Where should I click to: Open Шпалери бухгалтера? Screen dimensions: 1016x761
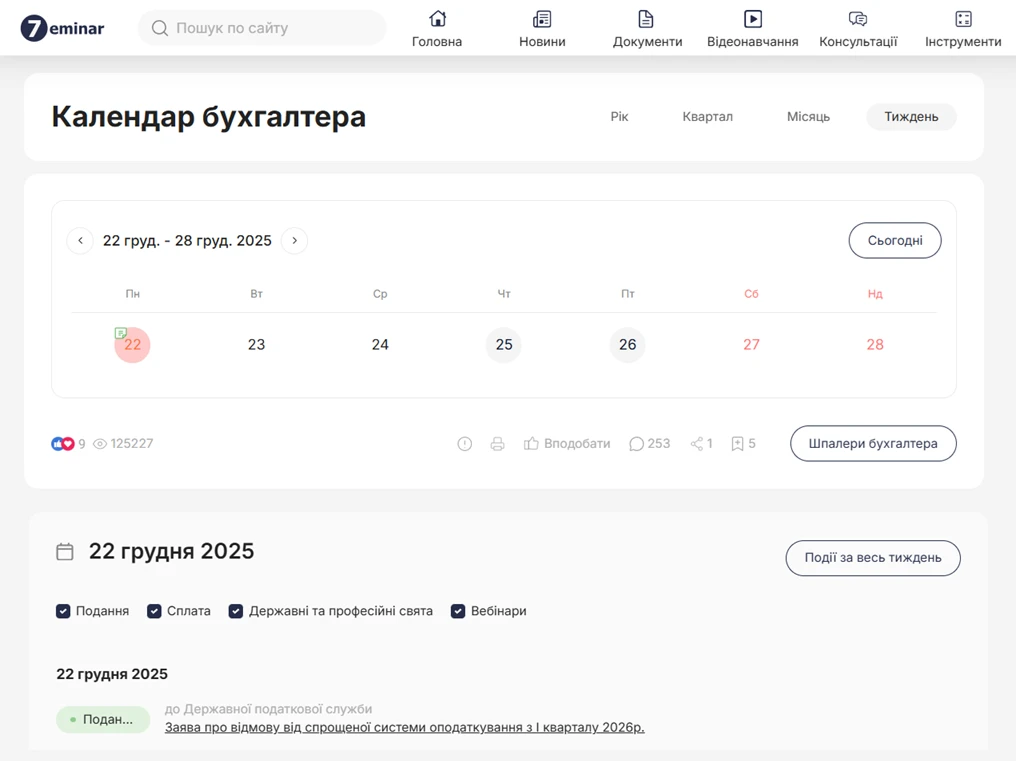[x=872, y=443]
